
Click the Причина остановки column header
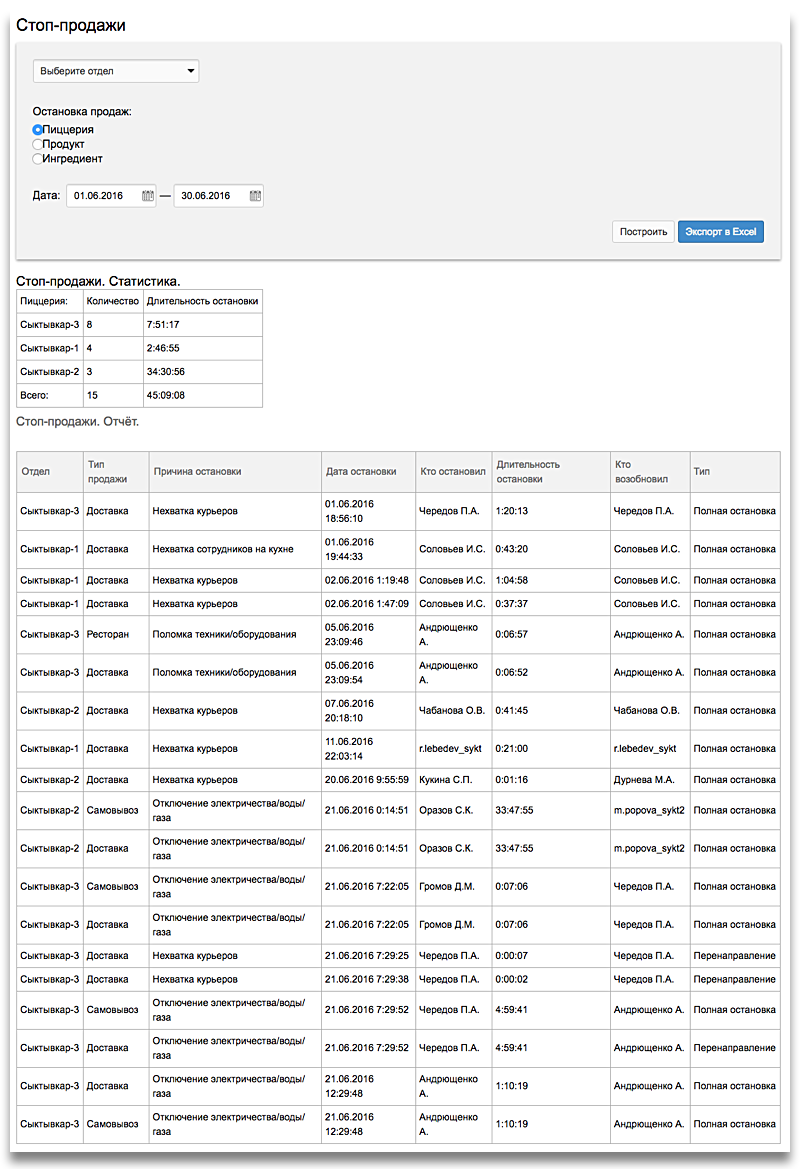point(235,472)
